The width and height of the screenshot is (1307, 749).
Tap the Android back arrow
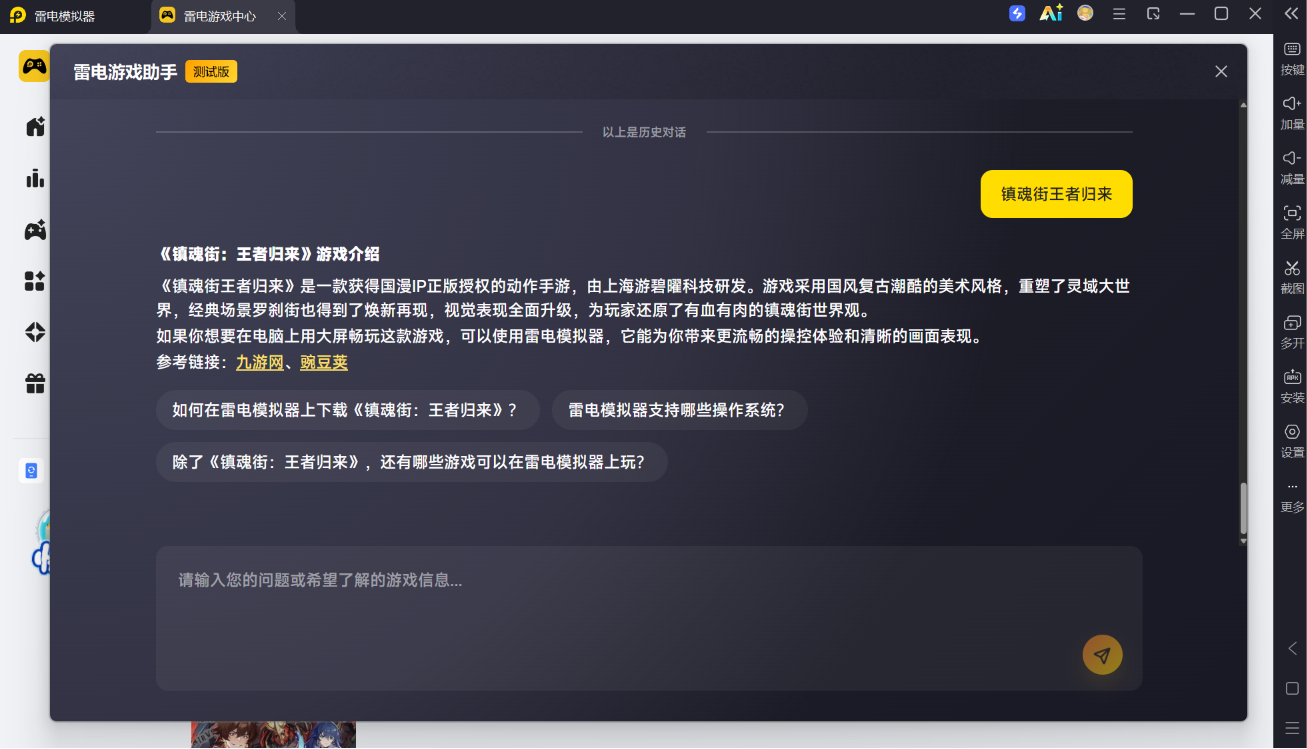pyautogui.click(x=1292, y=648)
